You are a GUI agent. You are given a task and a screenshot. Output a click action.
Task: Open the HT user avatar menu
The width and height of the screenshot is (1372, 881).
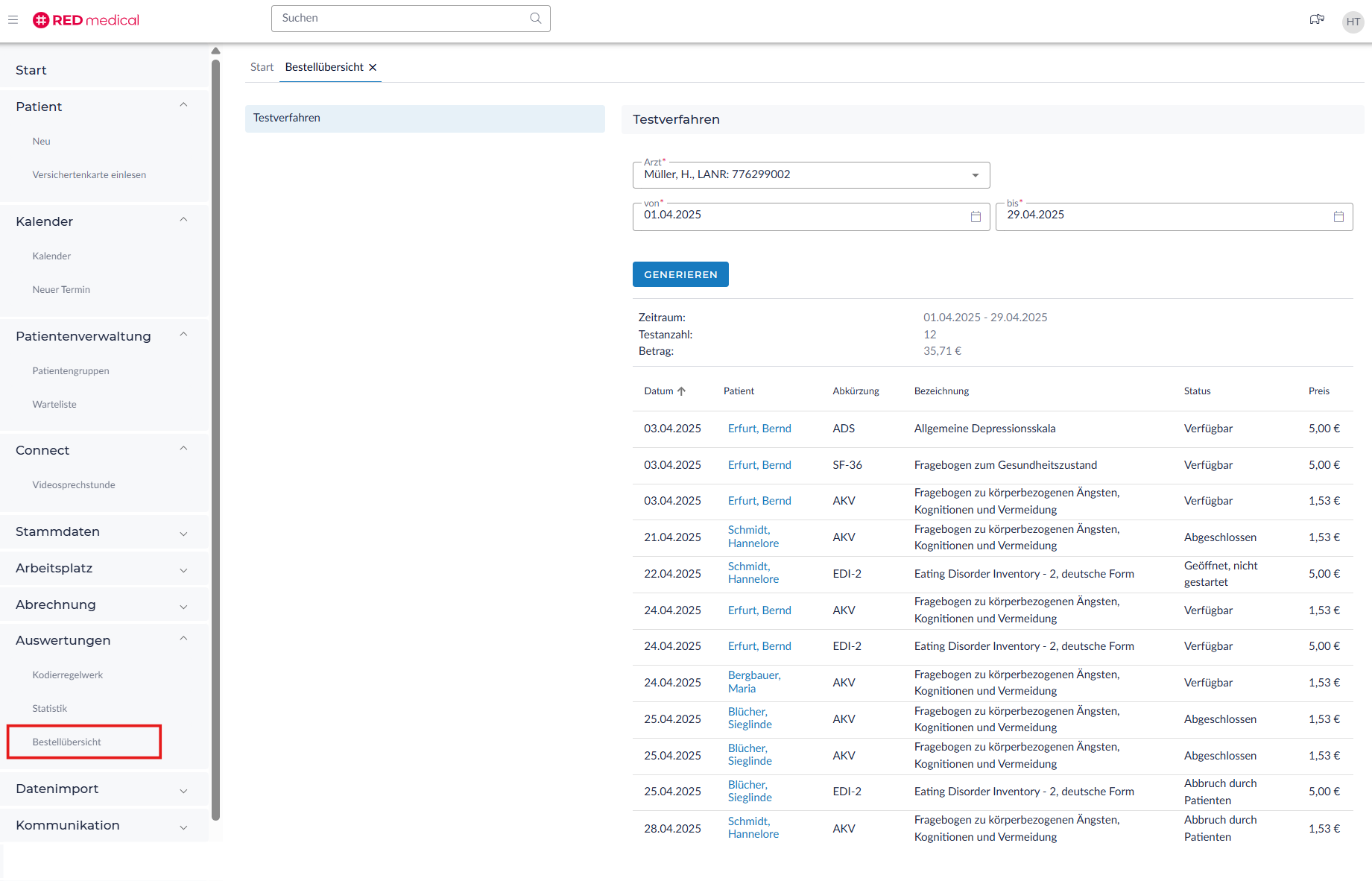(1353, 22)
